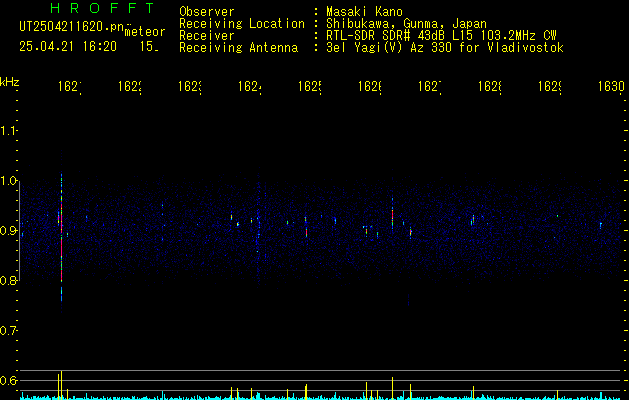629x400 pixels.
Task: Select the file name UT2504211620.pn
Action: [71, 26]
